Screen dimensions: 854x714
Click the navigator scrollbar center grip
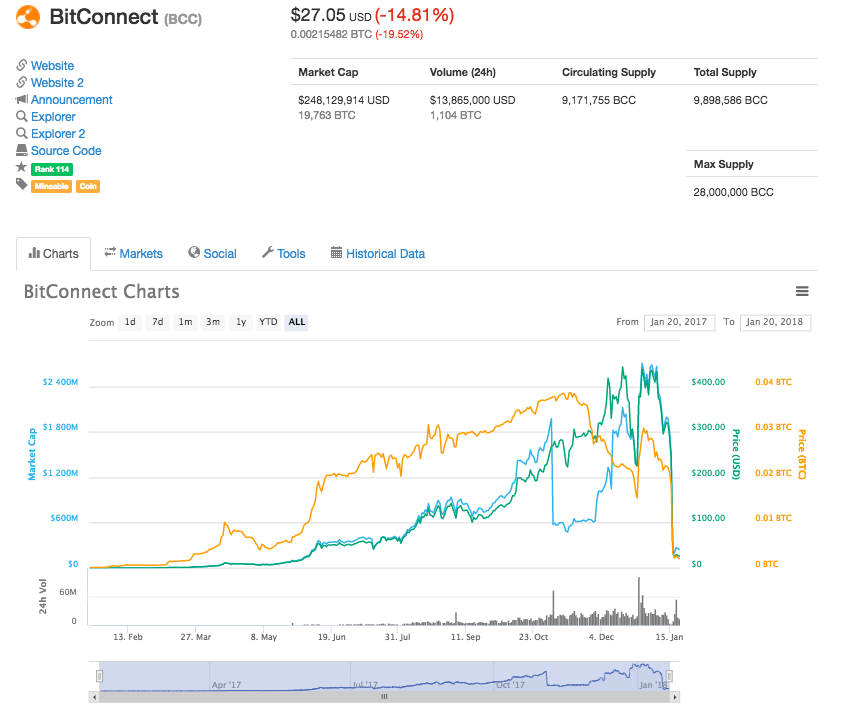tap(384, 697)
